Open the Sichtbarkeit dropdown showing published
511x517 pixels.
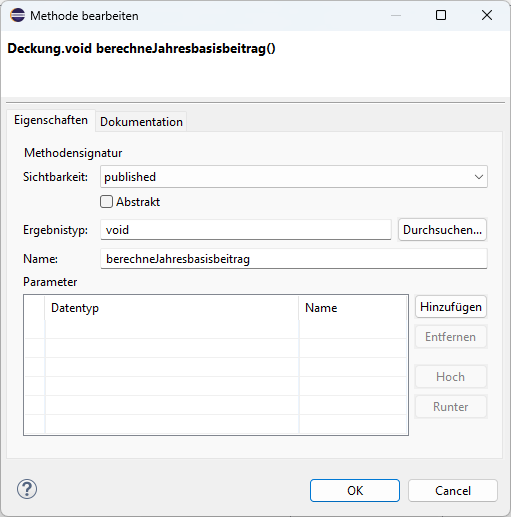click(x=294, y=177)
